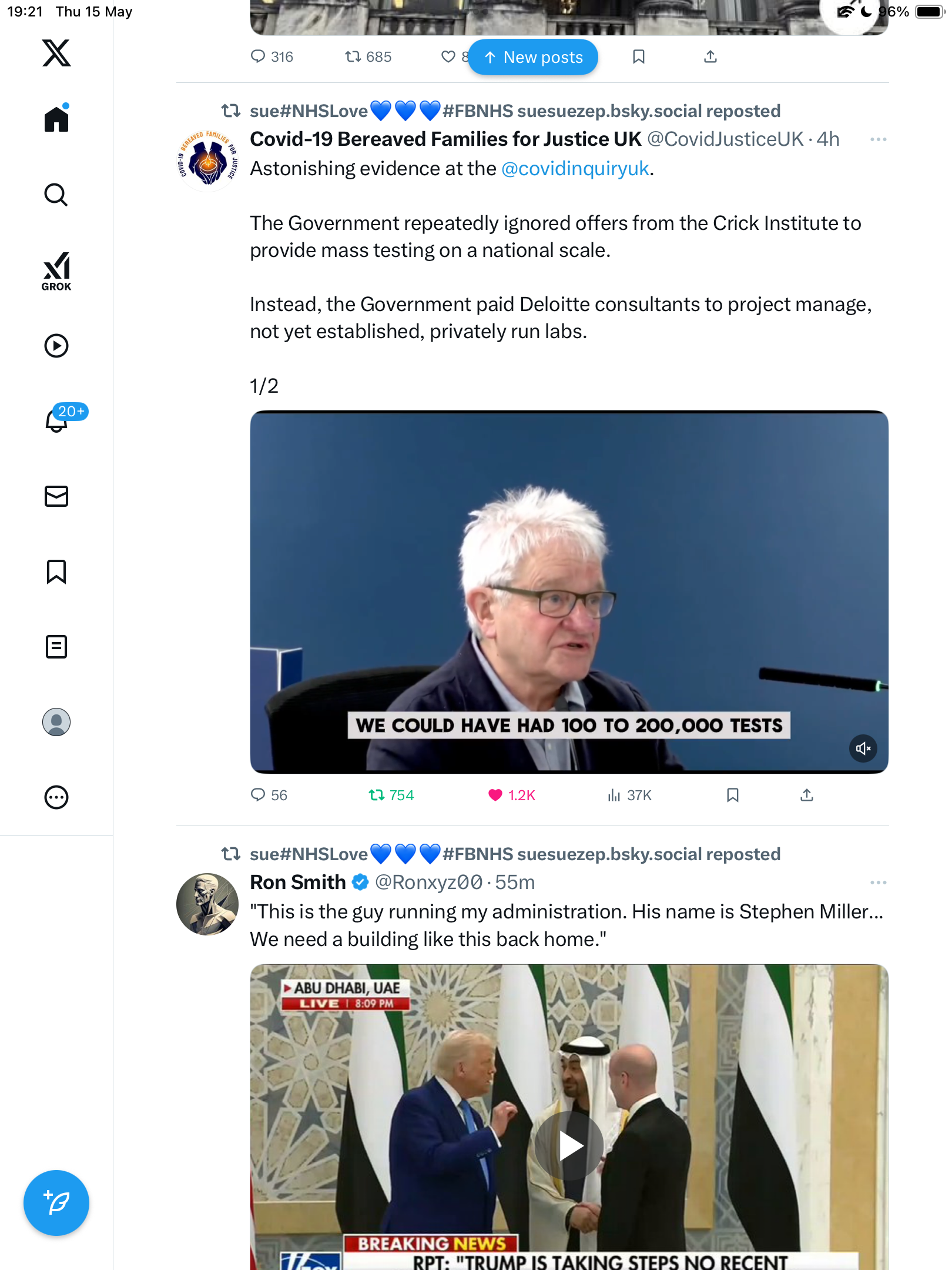Open Messages envelope icon
Image resolution: width=952 pixels, height=1270 pixels.
56,496
